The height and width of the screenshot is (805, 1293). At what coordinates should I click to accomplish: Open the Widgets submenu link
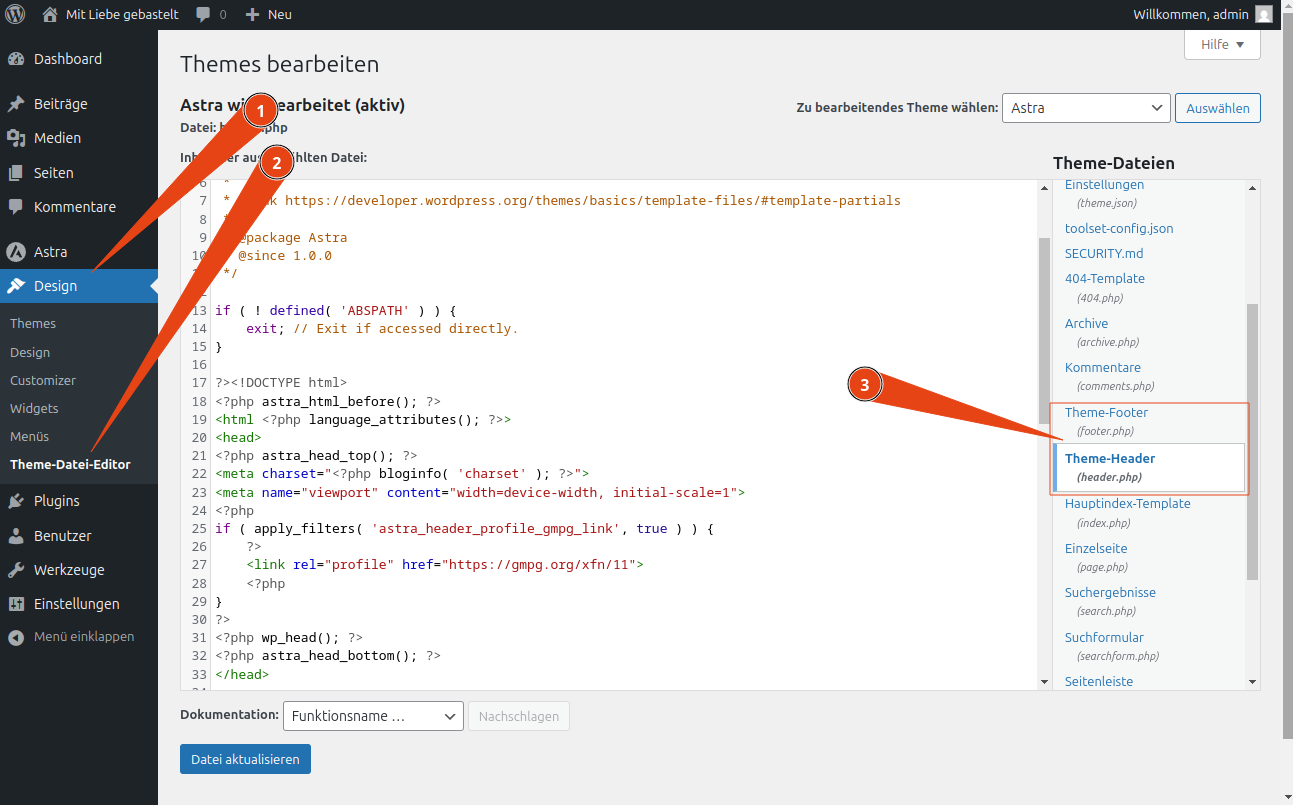click(x=34, y=408)
